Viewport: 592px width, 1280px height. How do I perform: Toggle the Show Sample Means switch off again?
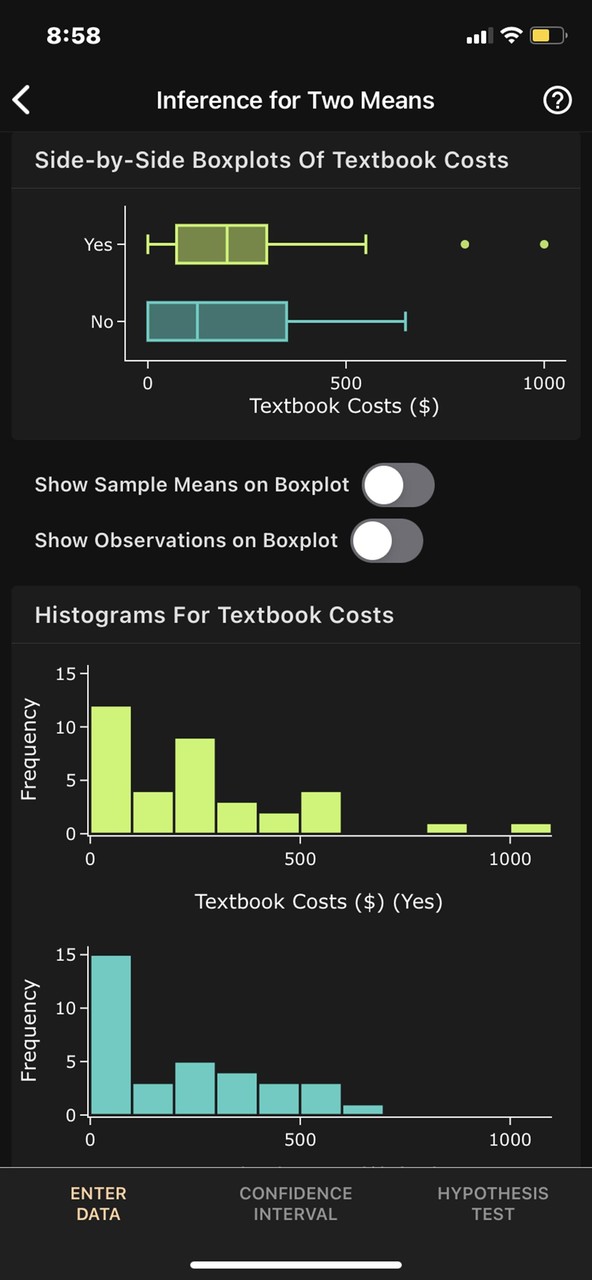point(398,484)
